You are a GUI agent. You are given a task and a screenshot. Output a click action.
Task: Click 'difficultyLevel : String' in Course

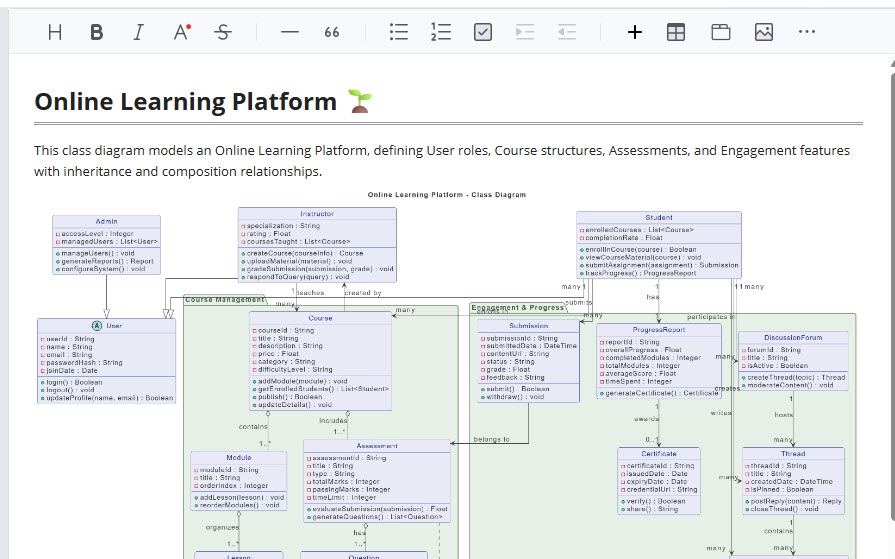[295, 369]
